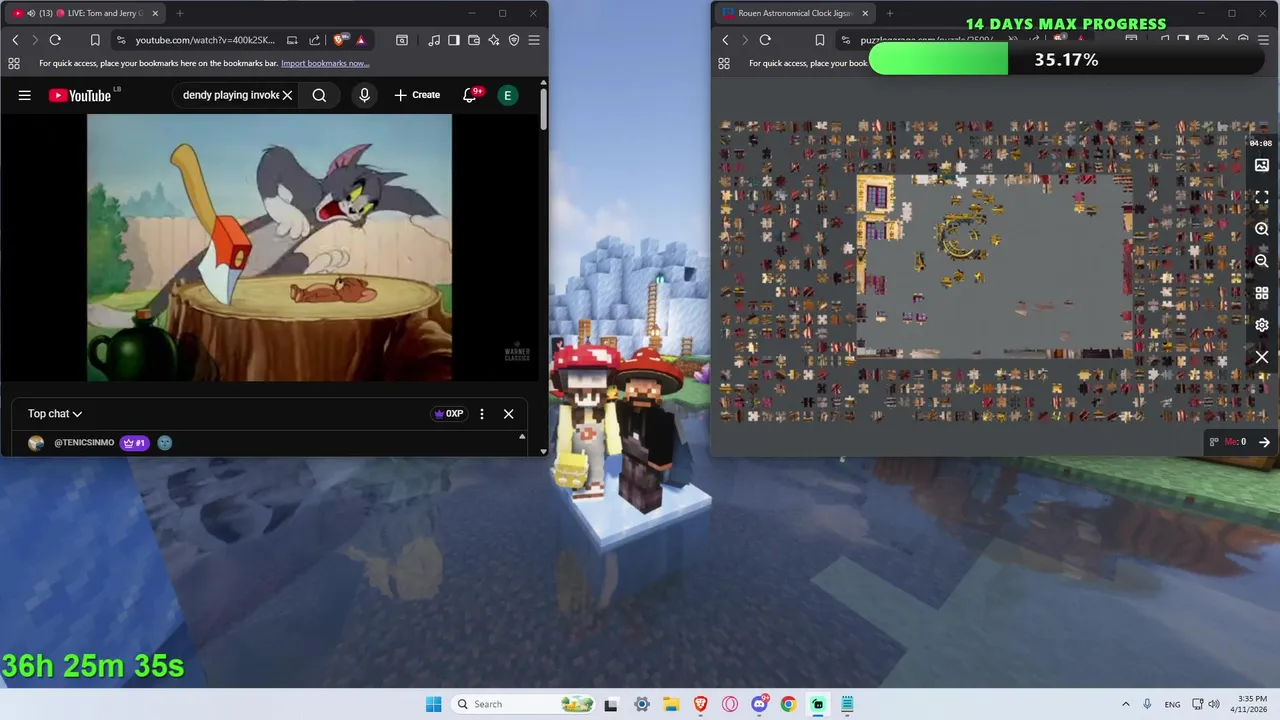Open Google Chrome taskbar icon

point(788,704)
